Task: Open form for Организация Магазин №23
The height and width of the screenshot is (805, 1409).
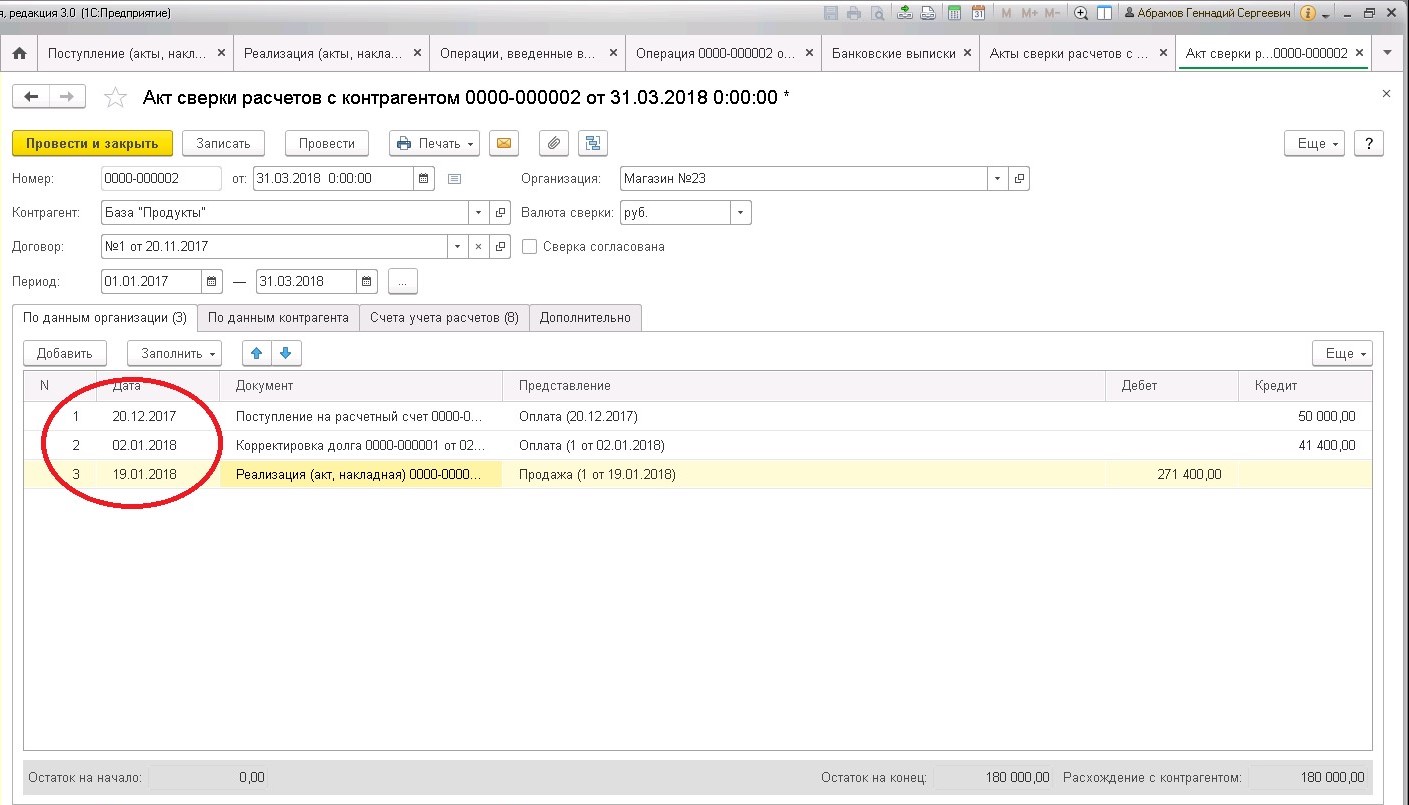Action: [1020, 179]
